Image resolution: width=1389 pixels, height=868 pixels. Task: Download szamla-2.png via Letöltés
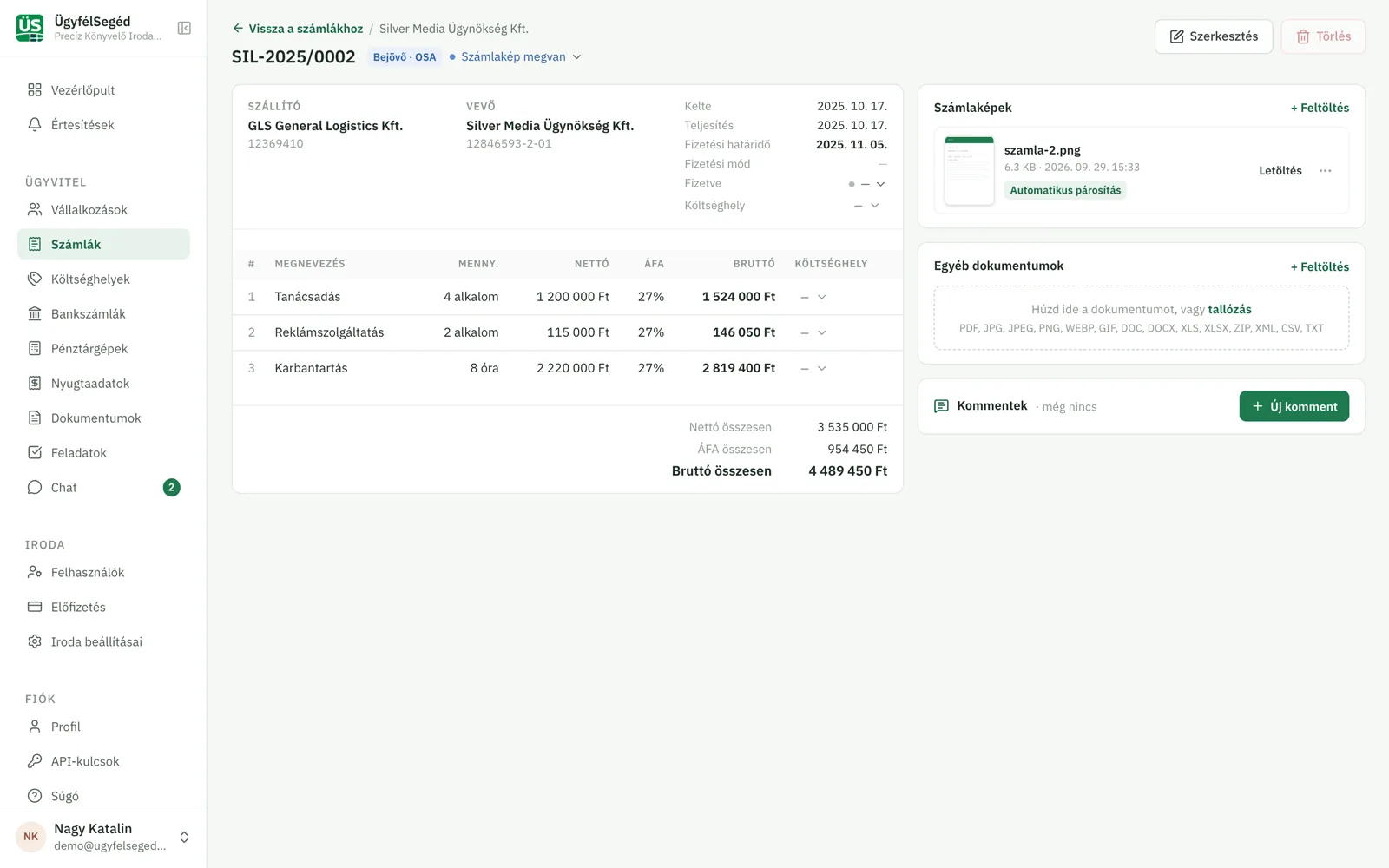[x=1280, y=171]
